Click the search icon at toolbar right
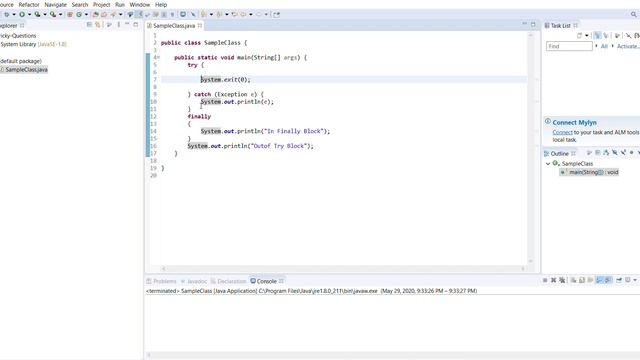The image size is (640, 360). [633, 14]
